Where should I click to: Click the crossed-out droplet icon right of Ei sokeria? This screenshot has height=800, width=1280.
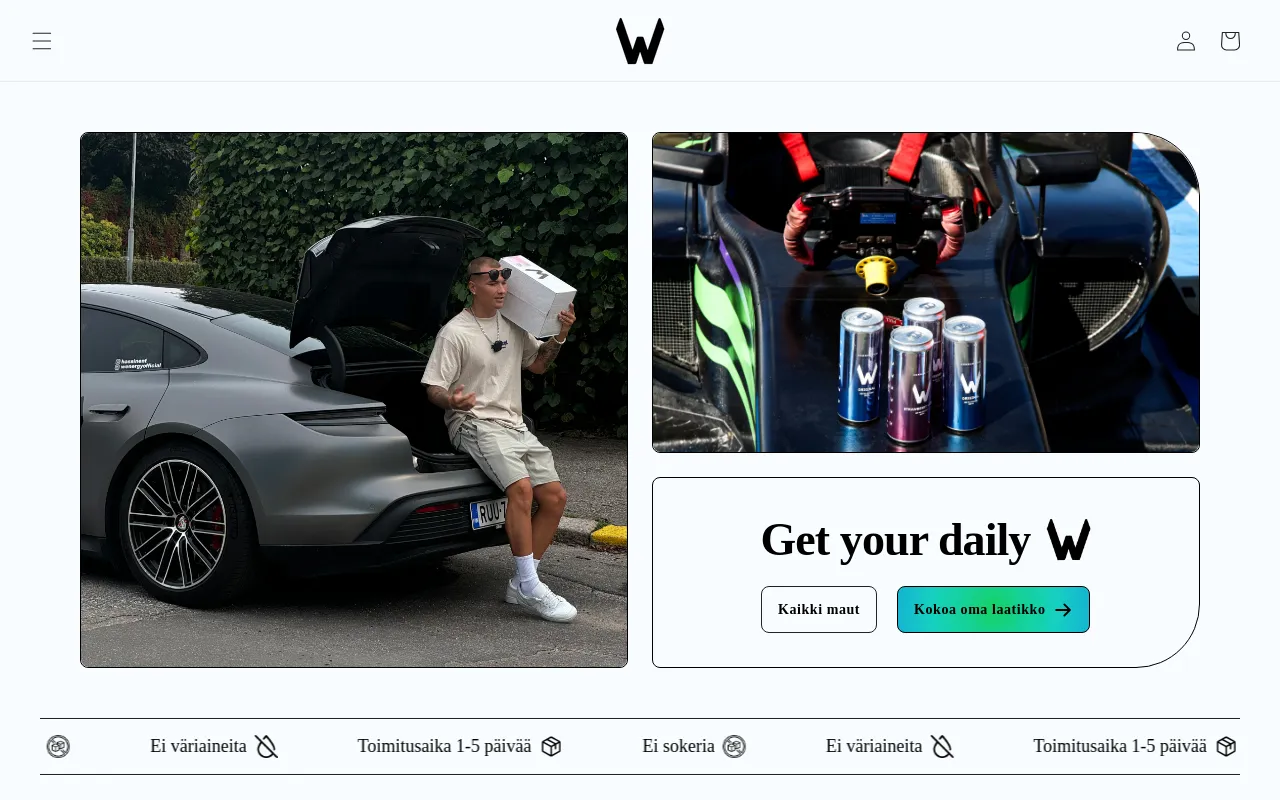(x=942, y=746)
